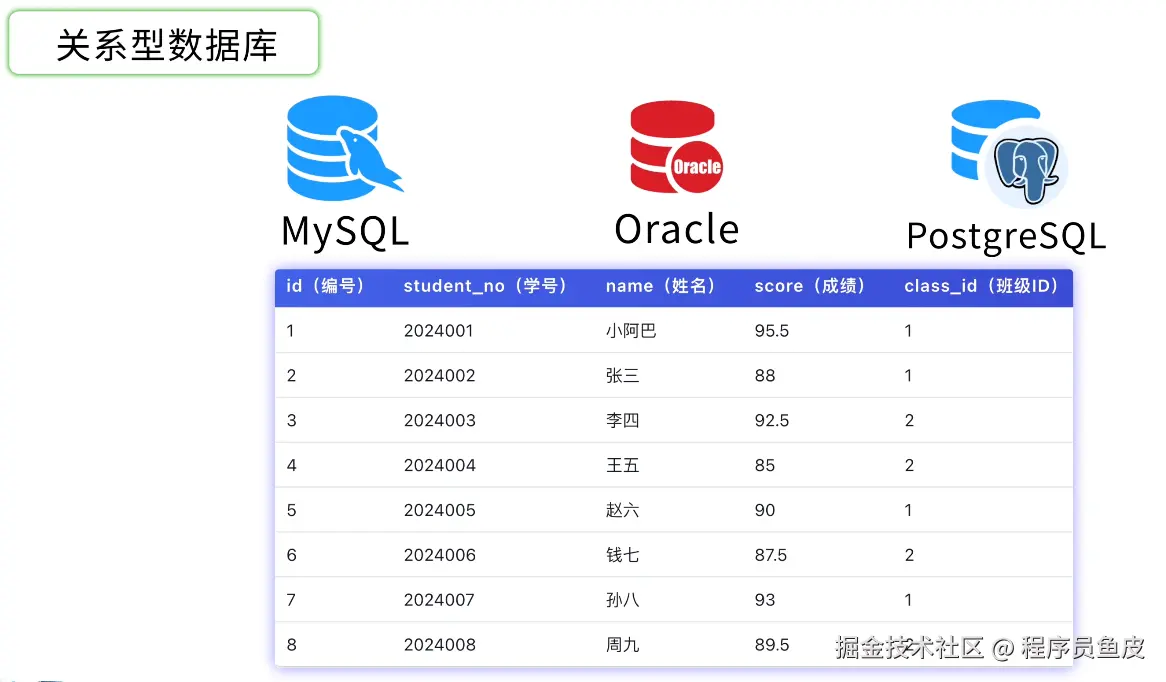
Task: Select the 关系型数据库 title box
Action: 164,43
